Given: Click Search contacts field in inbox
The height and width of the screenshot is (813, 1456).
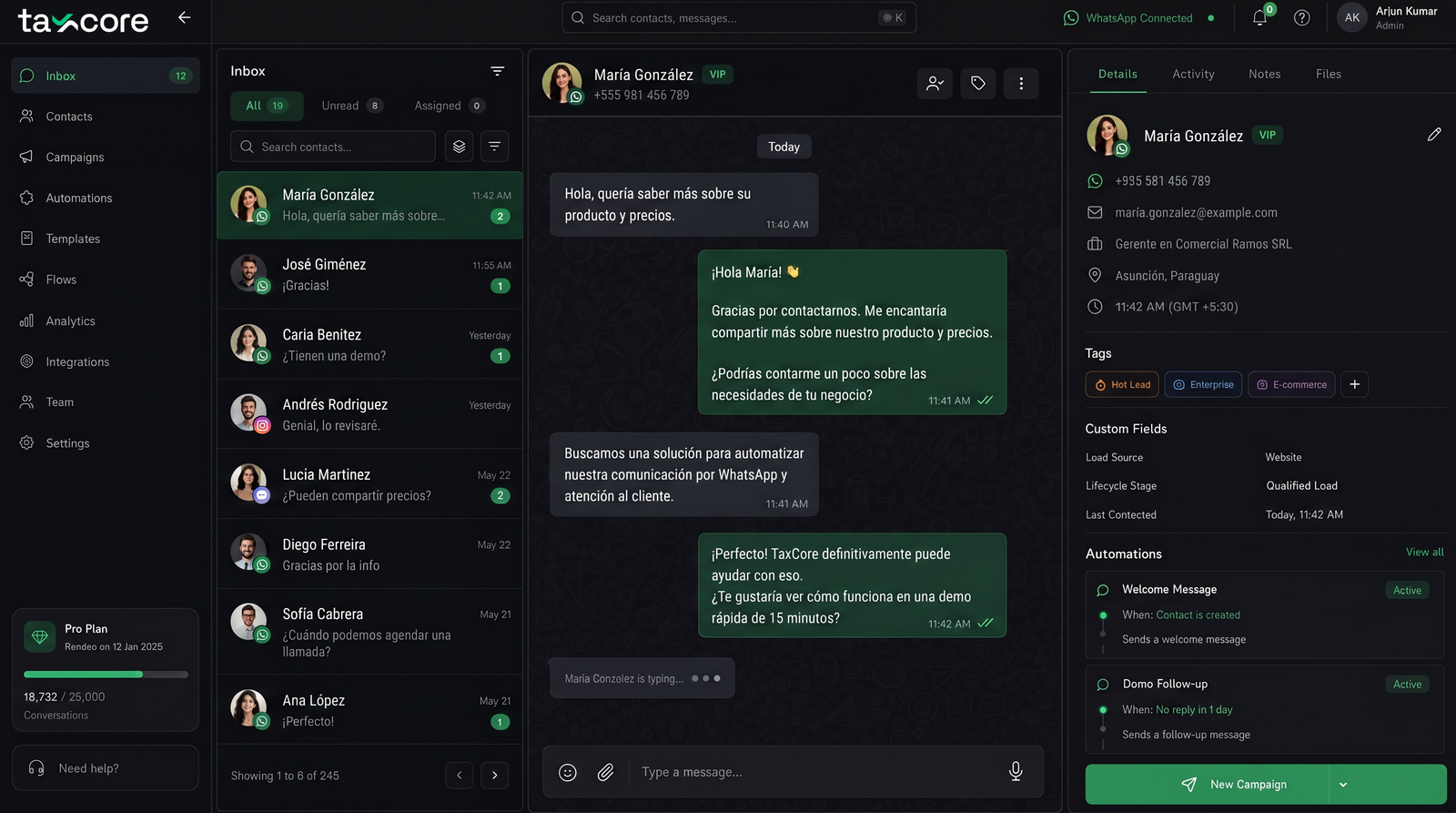Looking at the screenshot, I should point(333,147).
